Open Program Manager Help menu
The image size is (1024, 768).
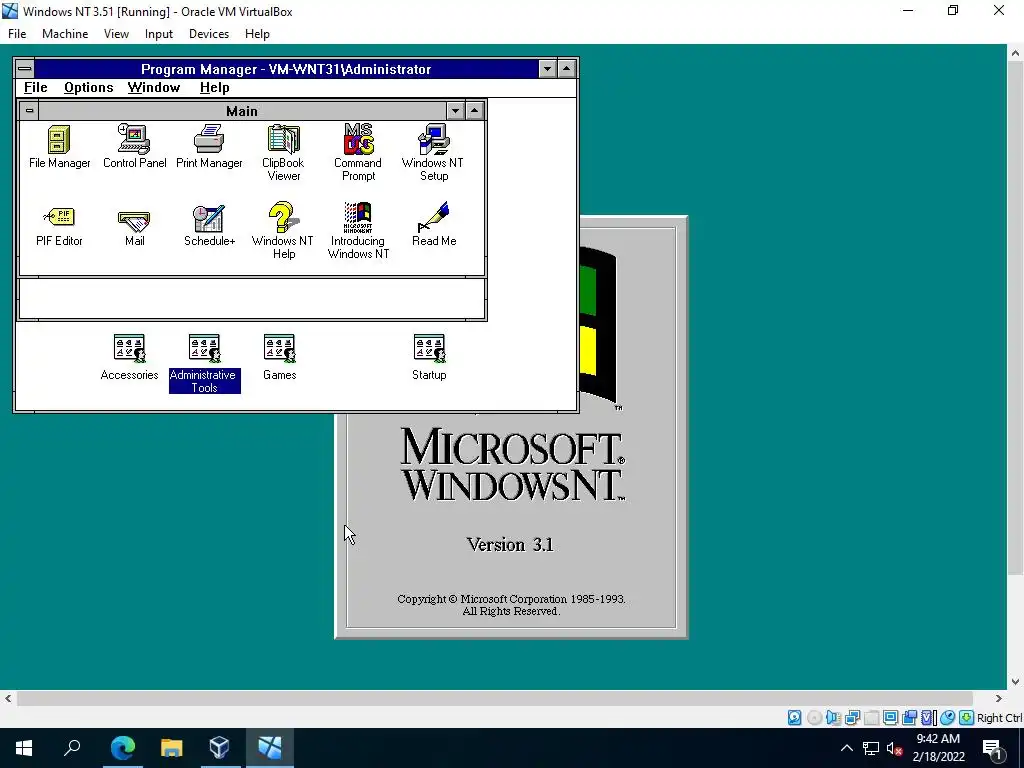coord(214,88)
